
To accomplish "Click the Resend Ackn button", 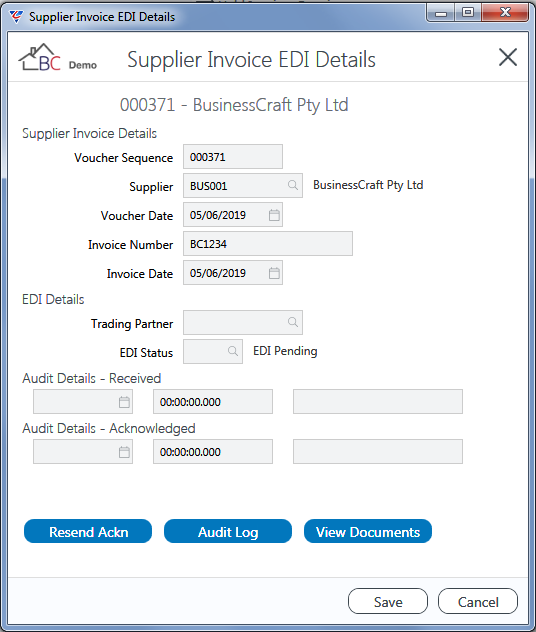I will 88,531.
